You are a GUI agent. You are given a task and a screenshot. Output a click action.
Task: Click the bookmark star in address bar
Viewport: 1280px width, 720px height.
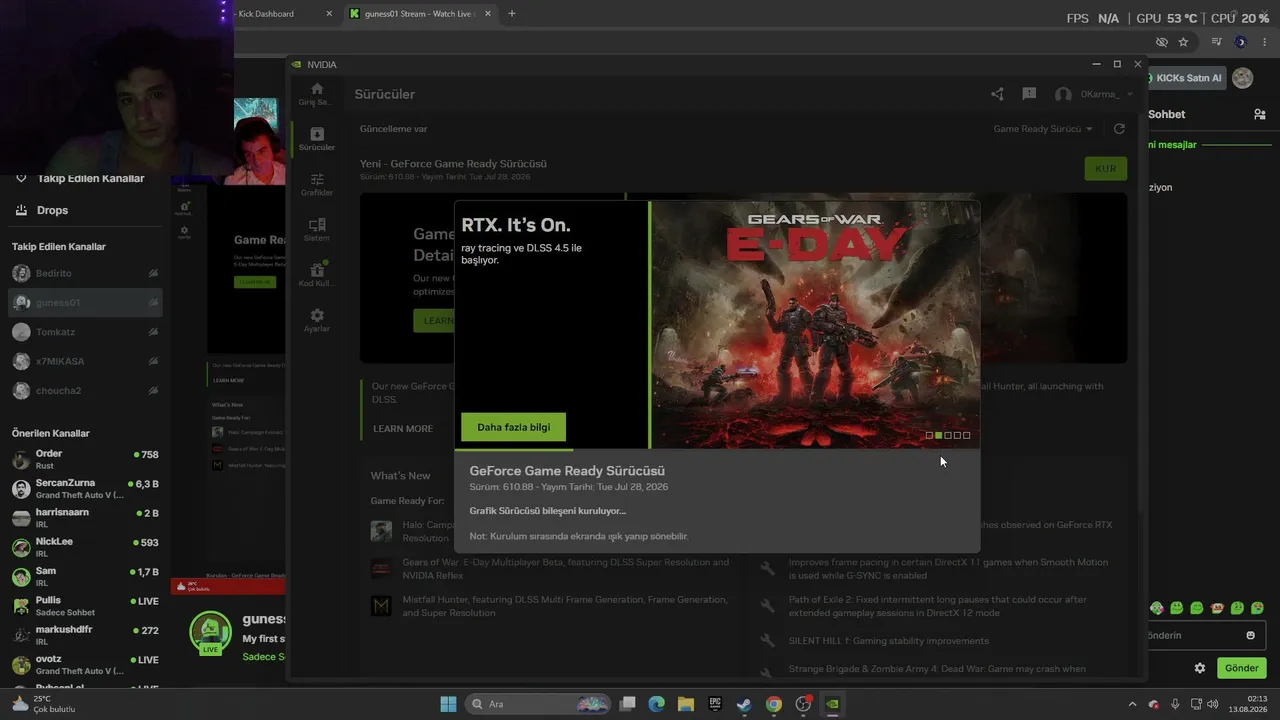(1183, 42)
